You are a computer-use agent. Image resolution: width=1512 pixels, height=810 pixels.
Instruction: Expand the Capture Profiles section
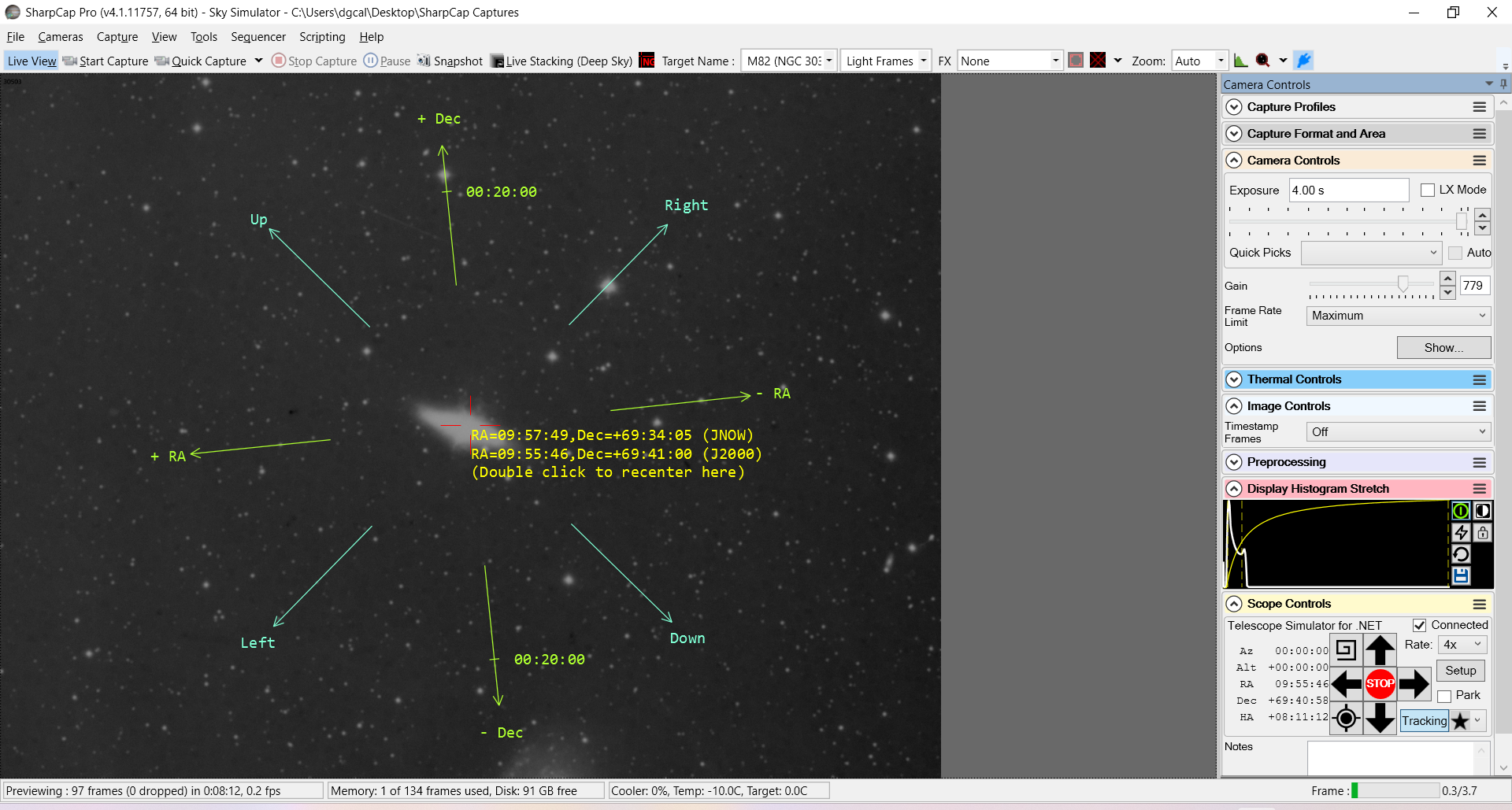pos(1234,107)
